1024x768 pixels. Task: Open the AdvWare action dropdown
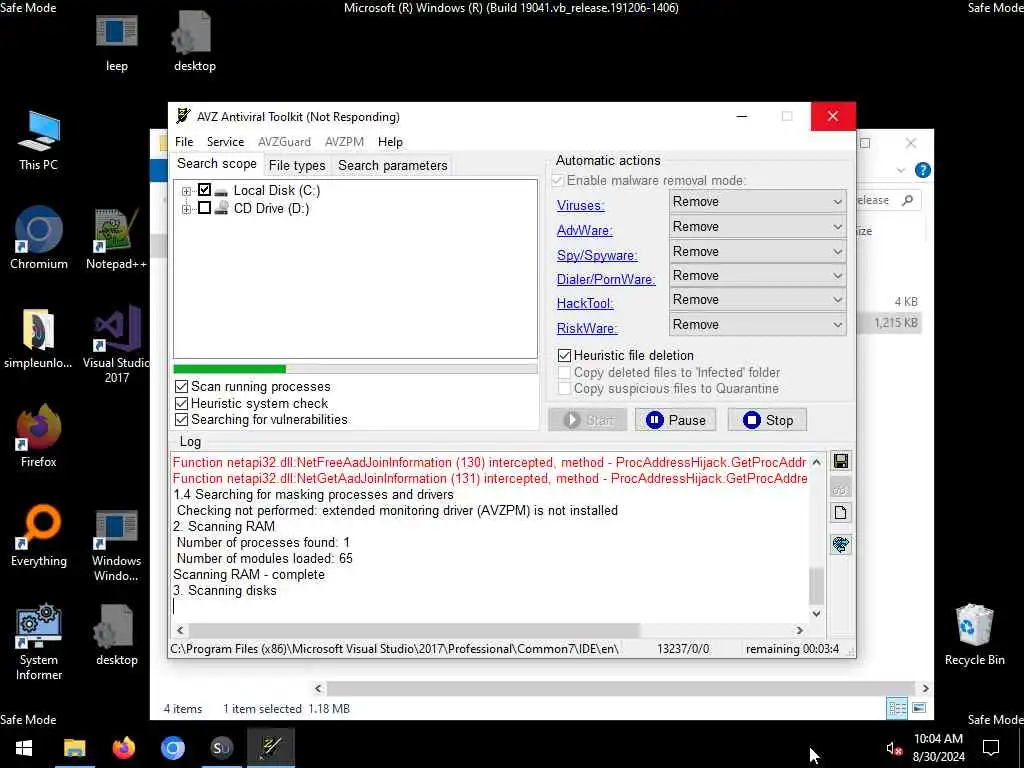pyautogui.click(x=758, y=227)
